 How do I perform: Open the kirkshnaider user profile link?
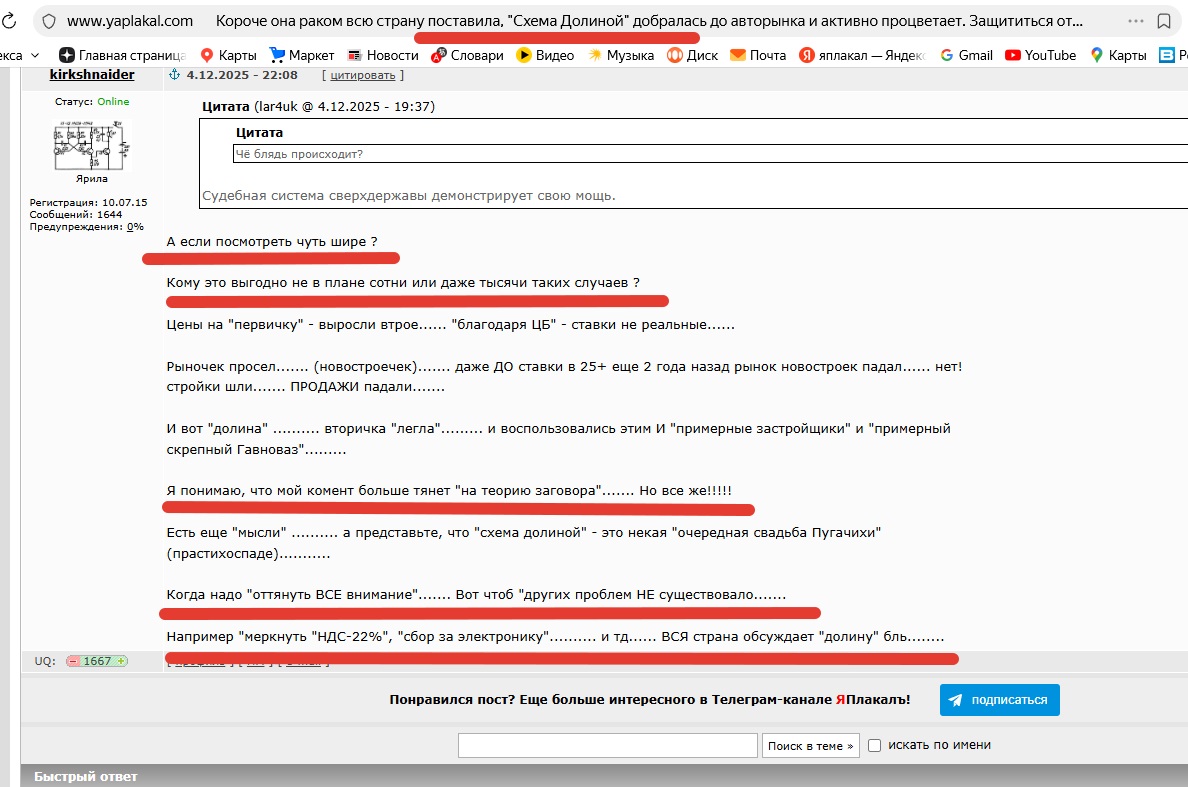tap(92, 74)
